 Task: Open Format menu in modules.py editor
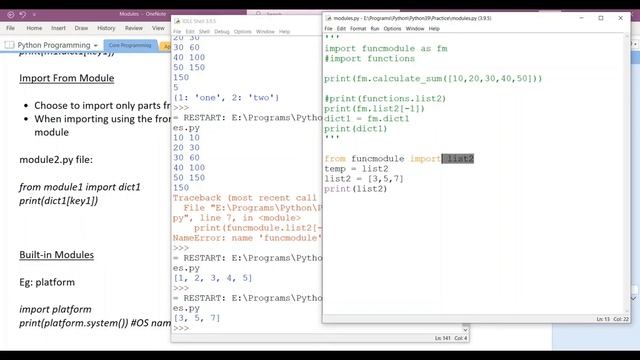pos(358,29)
